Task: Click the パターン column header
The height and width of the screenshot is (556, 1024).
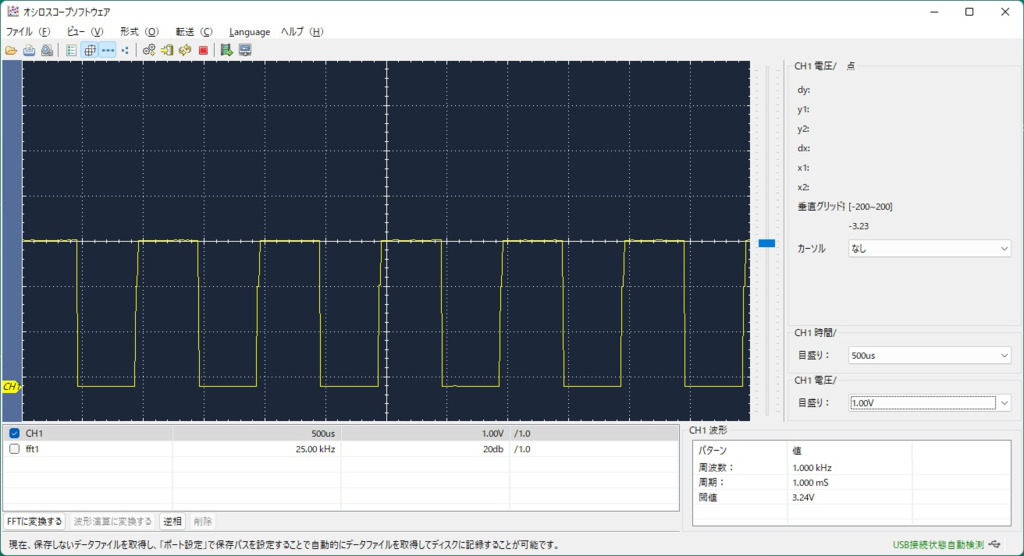Action: 712,451
